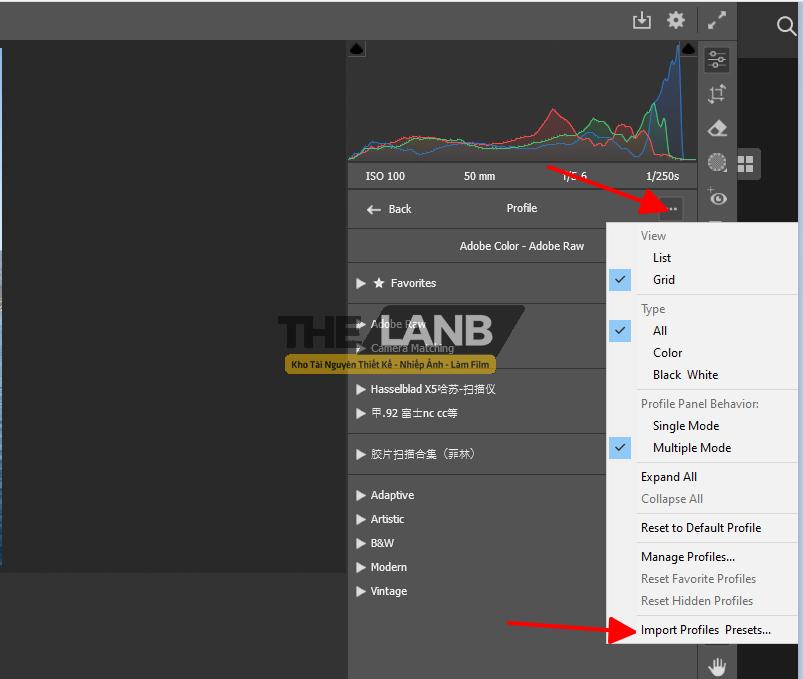This screenshot has height=679, width=803.
Task: Click Import Profiles & Presets menu item
Action: [706, 630]
